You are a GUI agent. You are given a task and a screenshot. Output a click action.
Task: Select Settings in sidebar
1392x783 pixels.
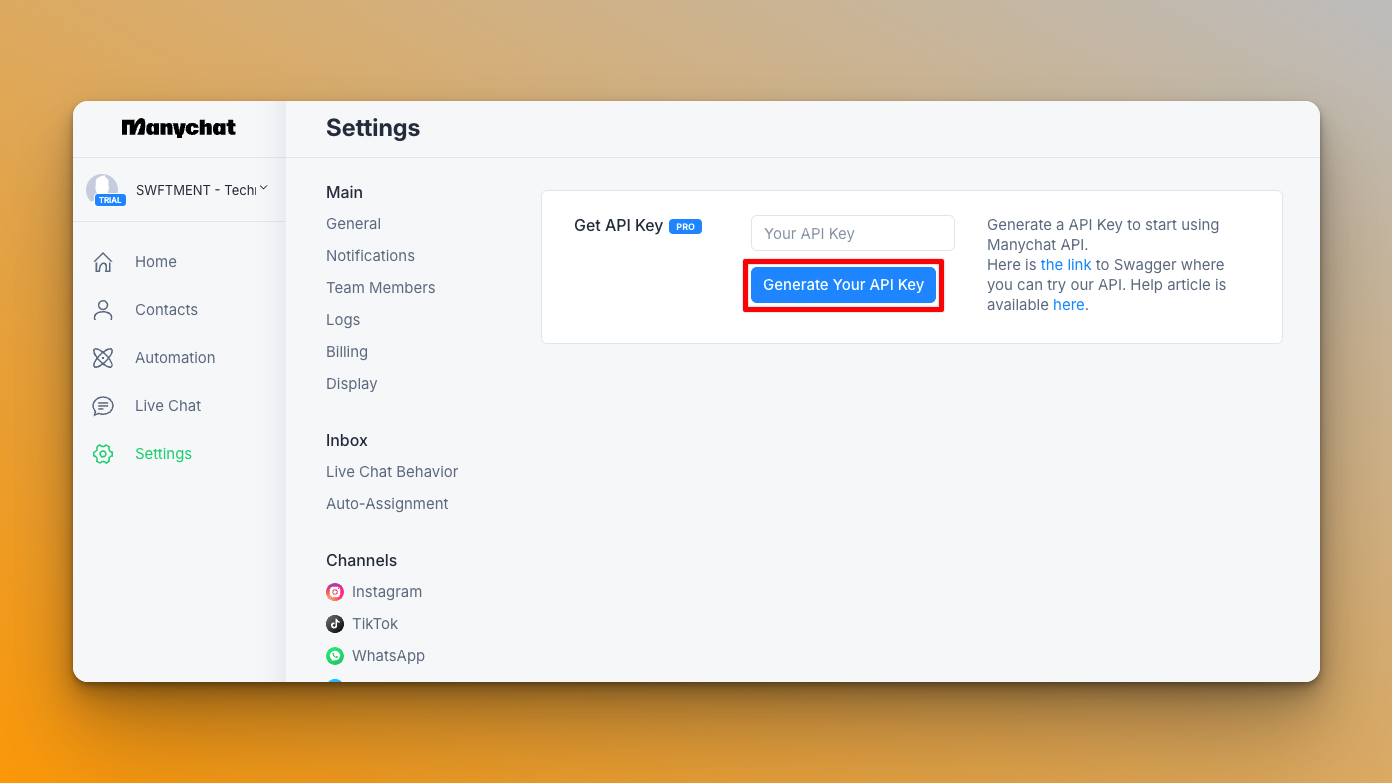pyautogui.click(x=163, y=454)
